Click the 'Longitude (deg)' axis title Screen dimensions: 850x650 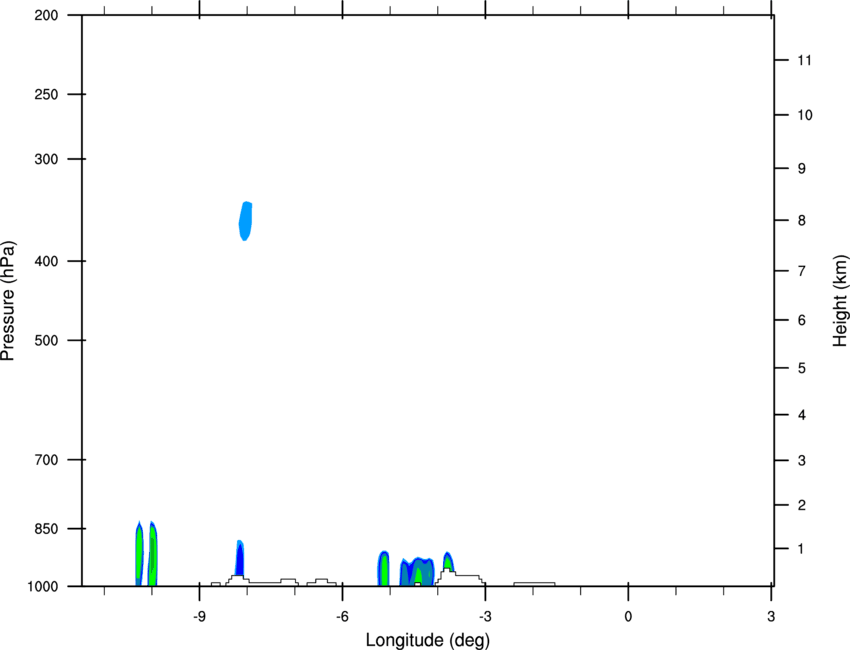[428, 640]
